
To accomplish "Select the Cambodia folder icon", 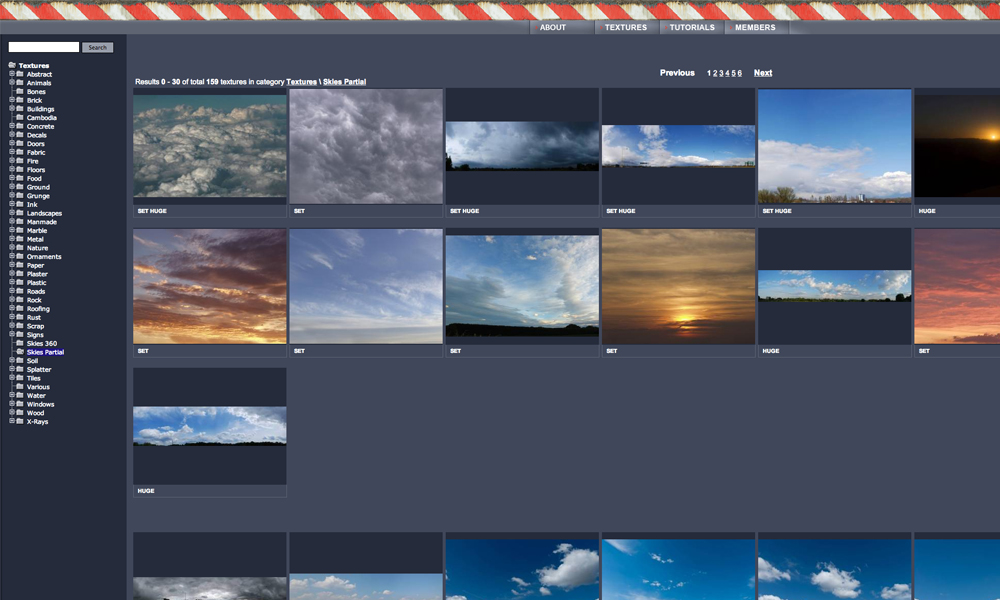I will pyautogui.click(x=20, y=117).
